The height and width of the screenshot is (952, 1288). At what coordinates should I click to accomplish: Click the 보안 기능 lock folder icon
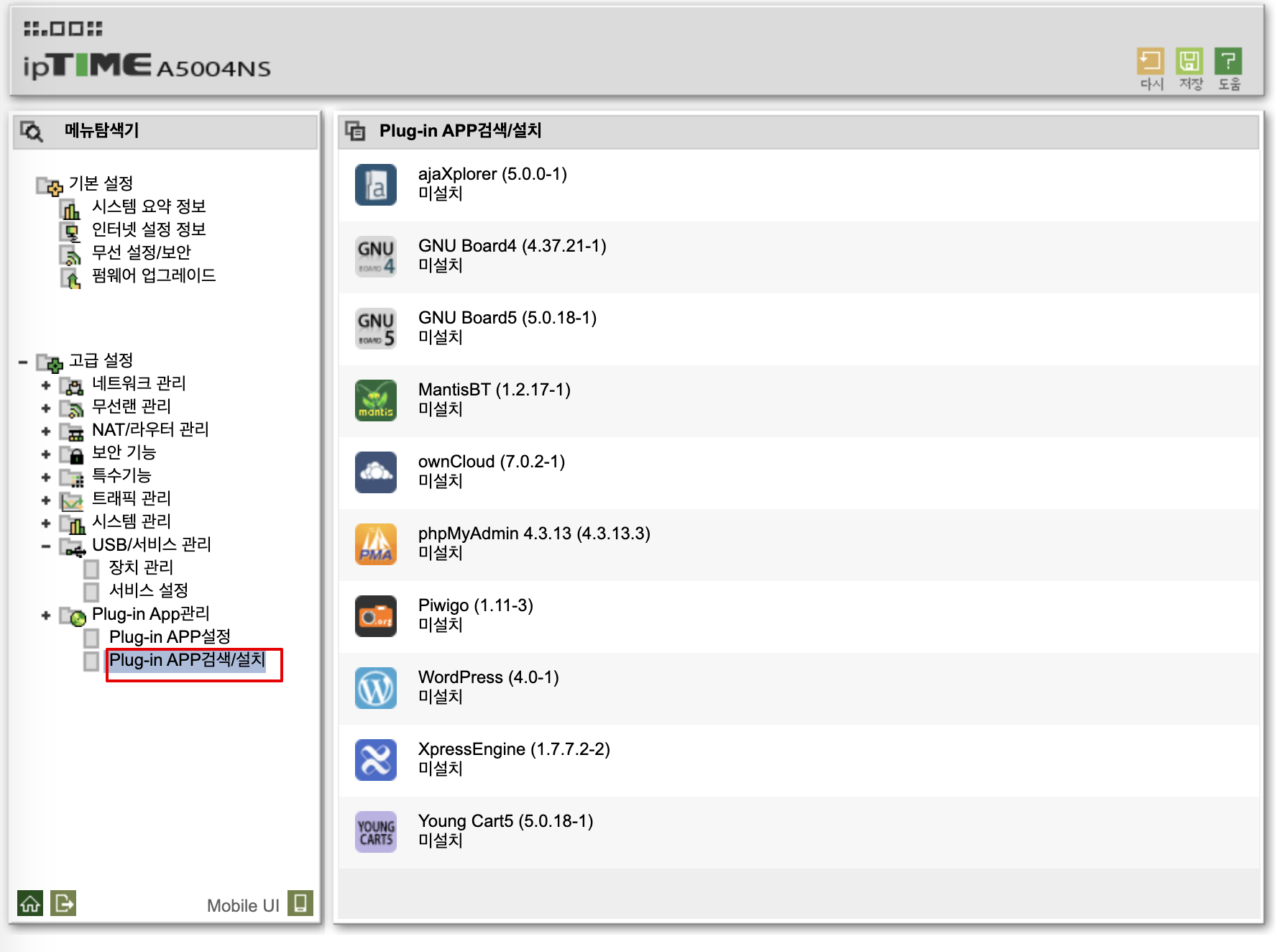tap(72, 454)
